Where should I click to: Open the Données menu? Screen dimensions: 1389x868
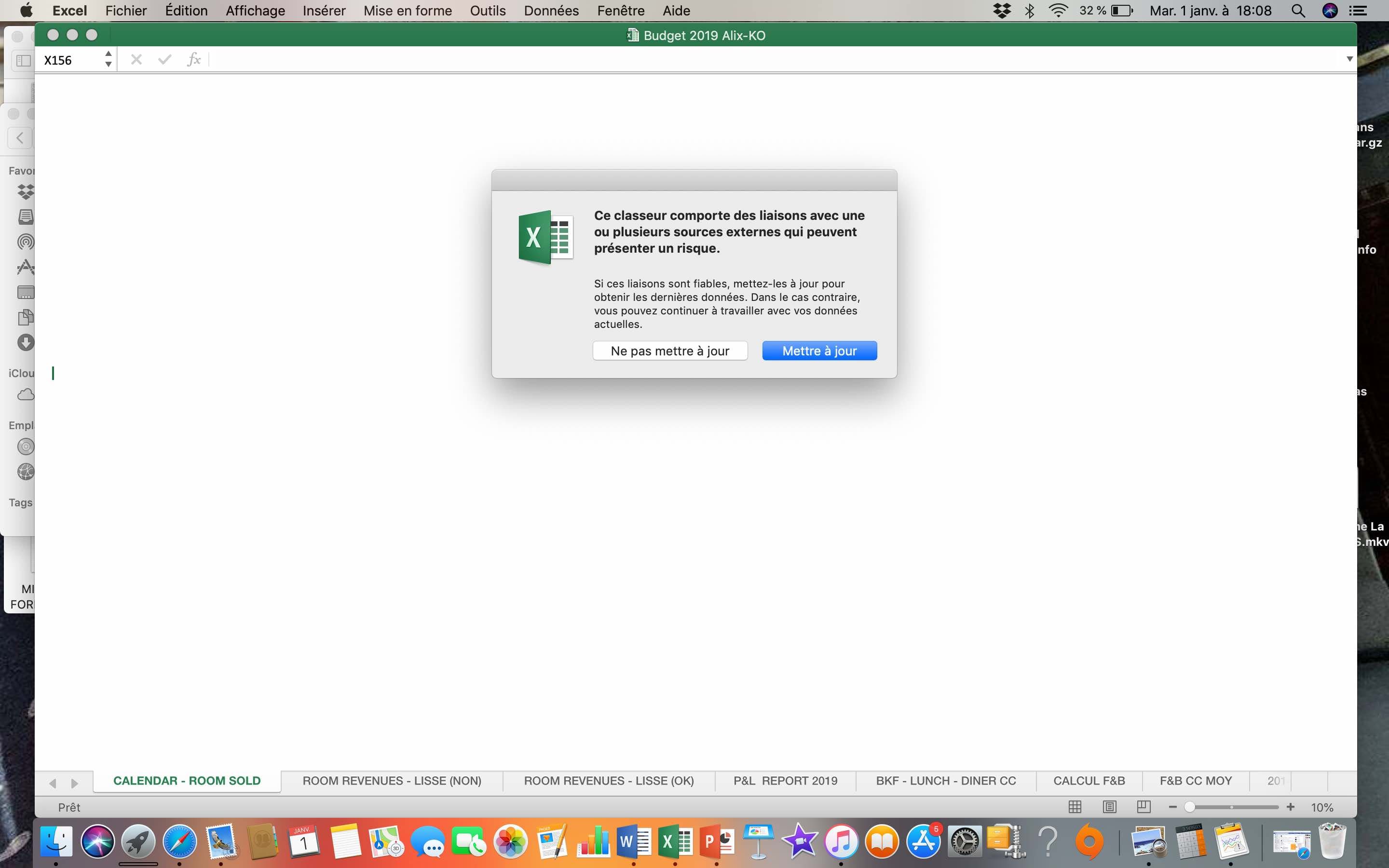[x=551, y=11]
